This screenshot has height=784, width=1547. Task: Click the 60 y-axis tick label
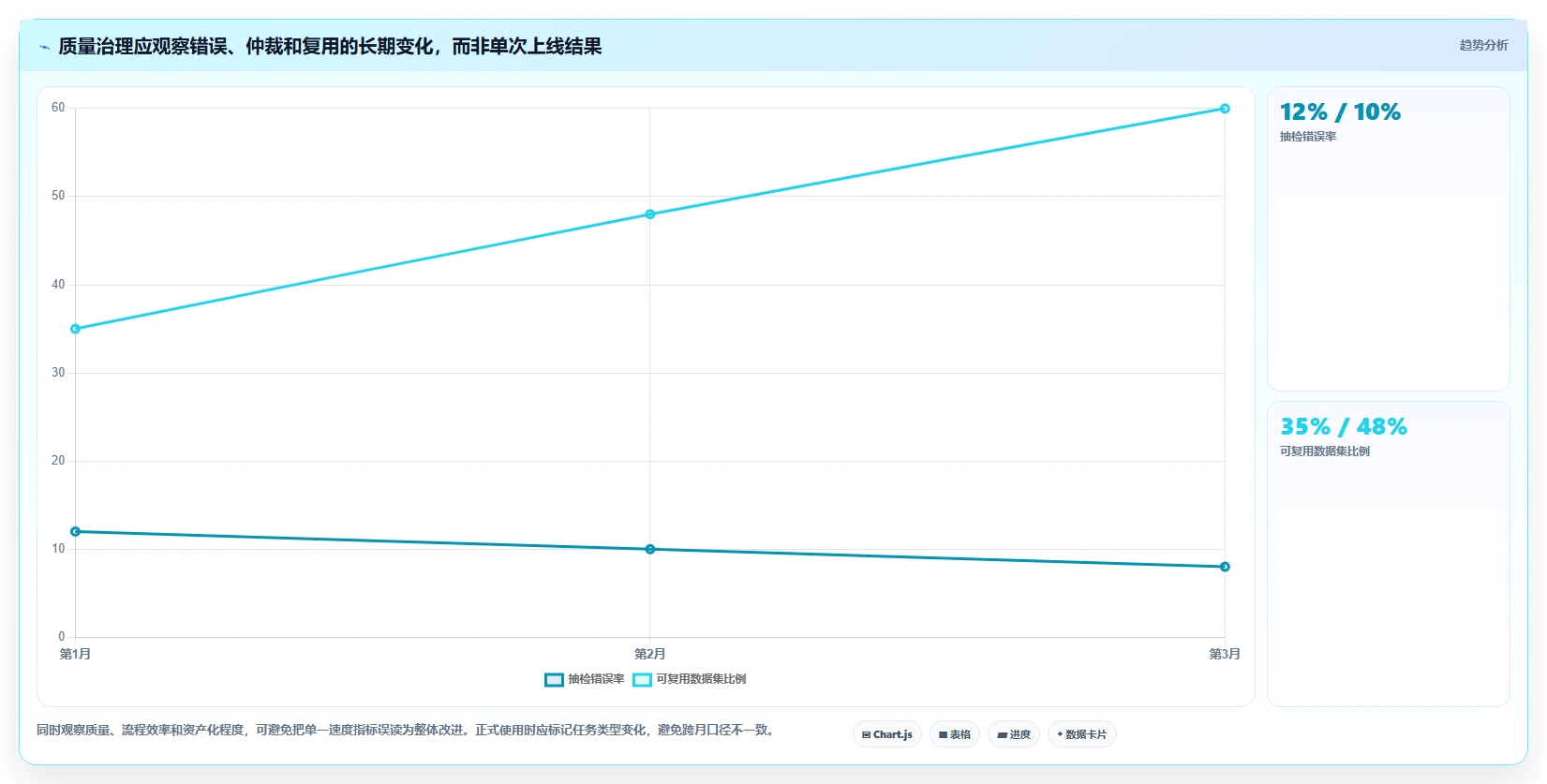pos(58,108)
